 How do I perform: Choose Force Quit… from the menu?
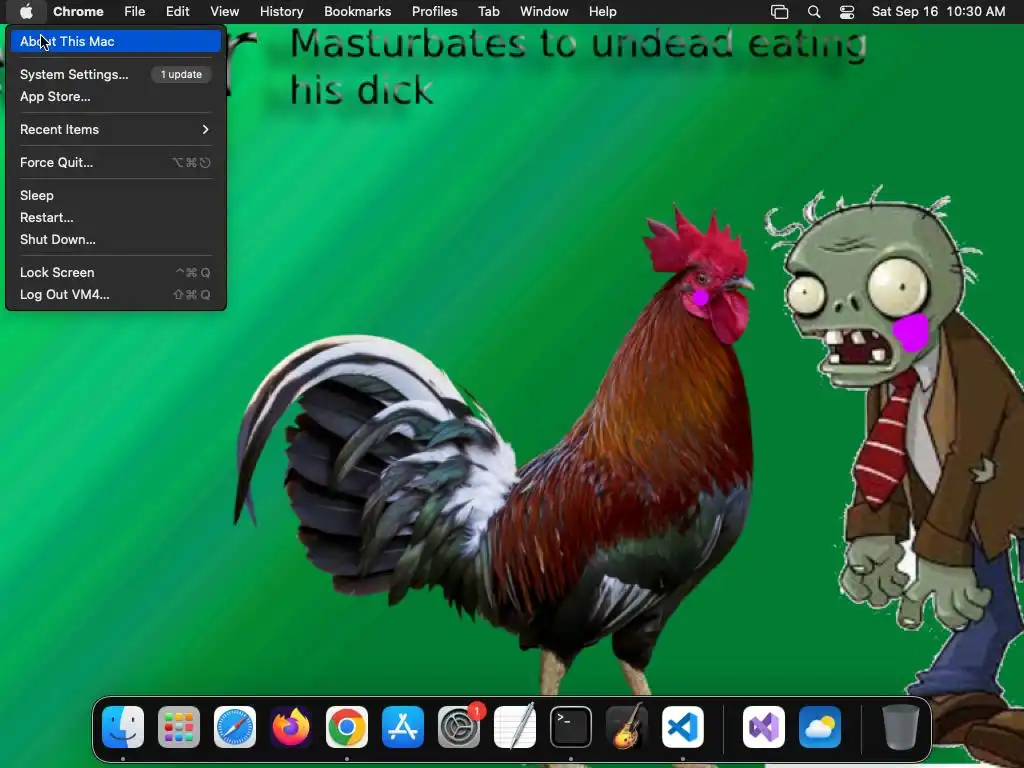pyautogui.click(x=116, y=163)
